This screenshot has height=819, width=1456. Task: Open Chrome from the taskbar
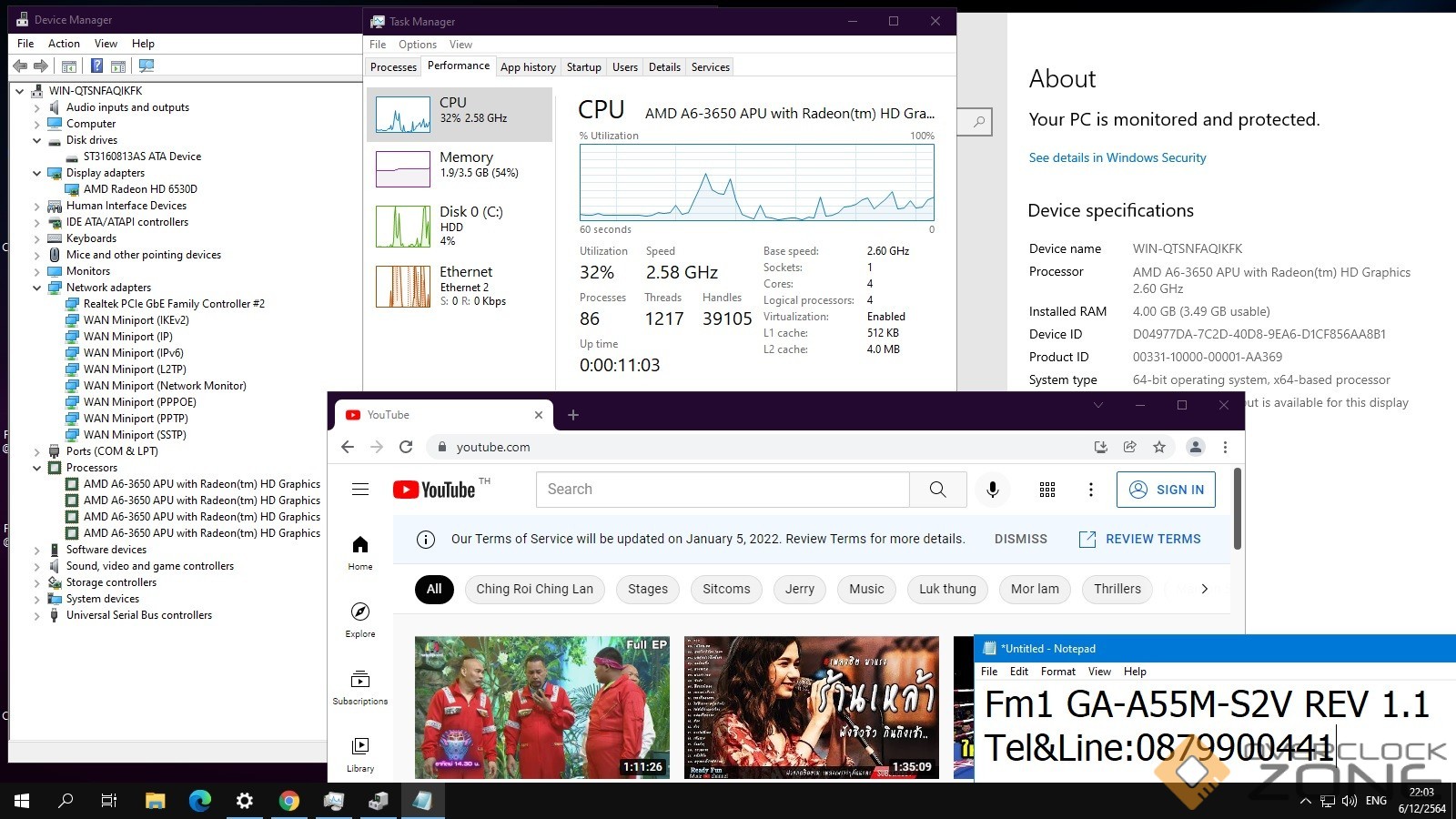coord(289,801)
